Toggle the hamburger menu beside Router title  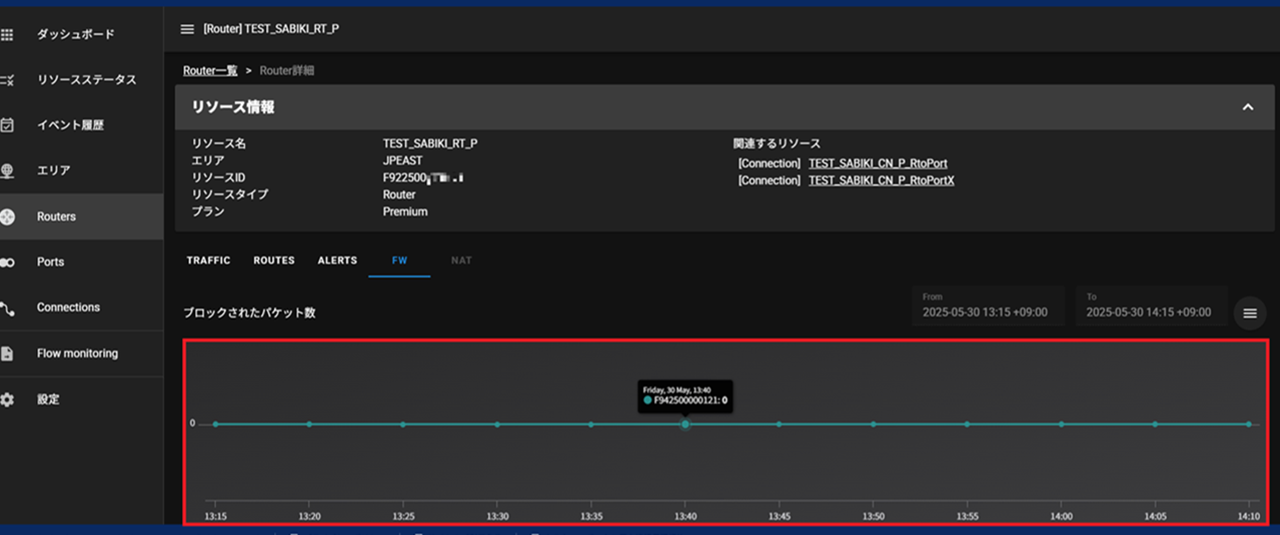tap(187, 29)
